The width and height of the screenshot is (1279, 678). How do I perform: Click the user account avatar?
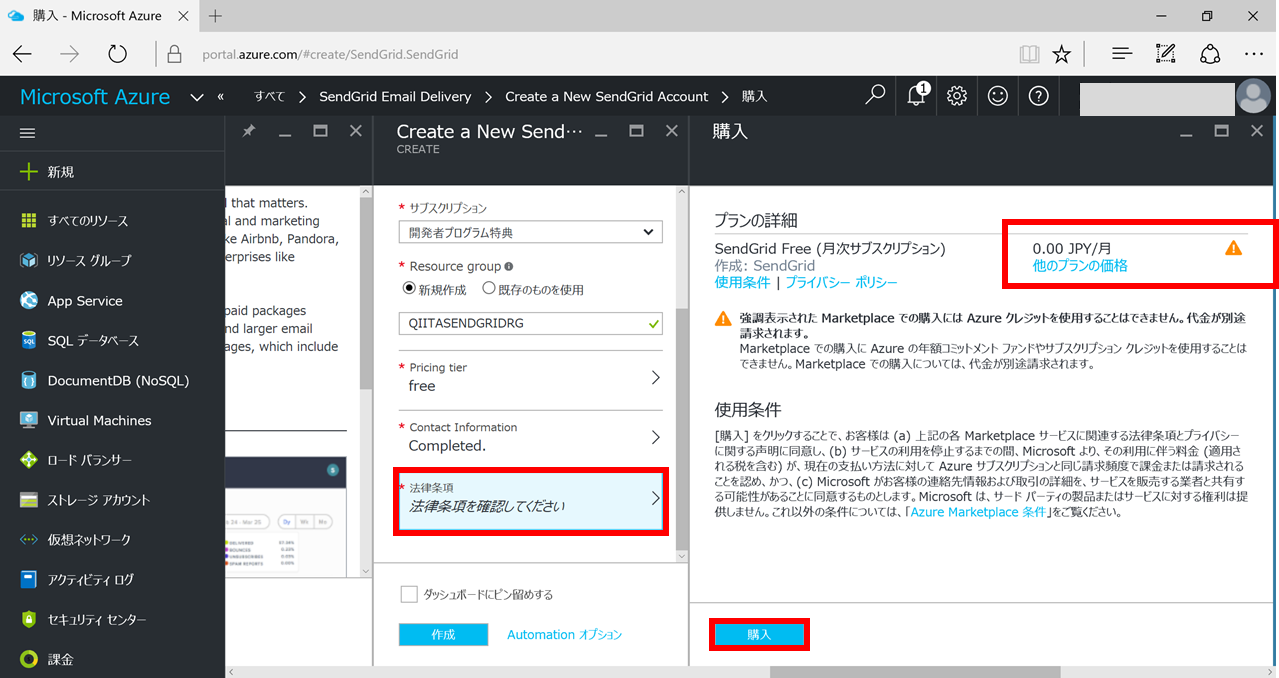point(1254,96)
